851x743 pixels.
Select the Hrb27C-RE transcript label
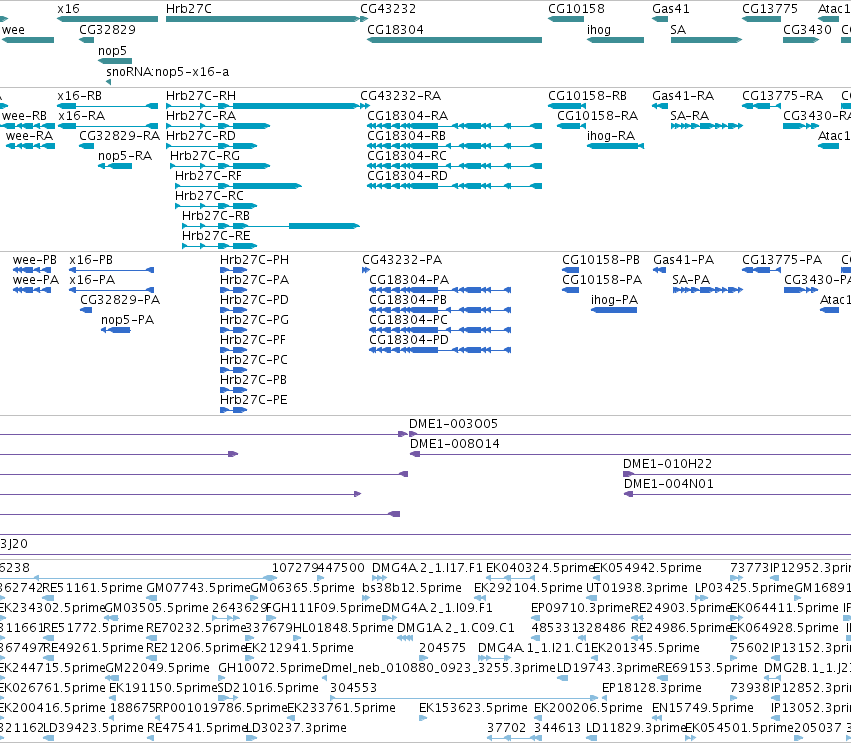pyautogui.click(x=216, y=236)
